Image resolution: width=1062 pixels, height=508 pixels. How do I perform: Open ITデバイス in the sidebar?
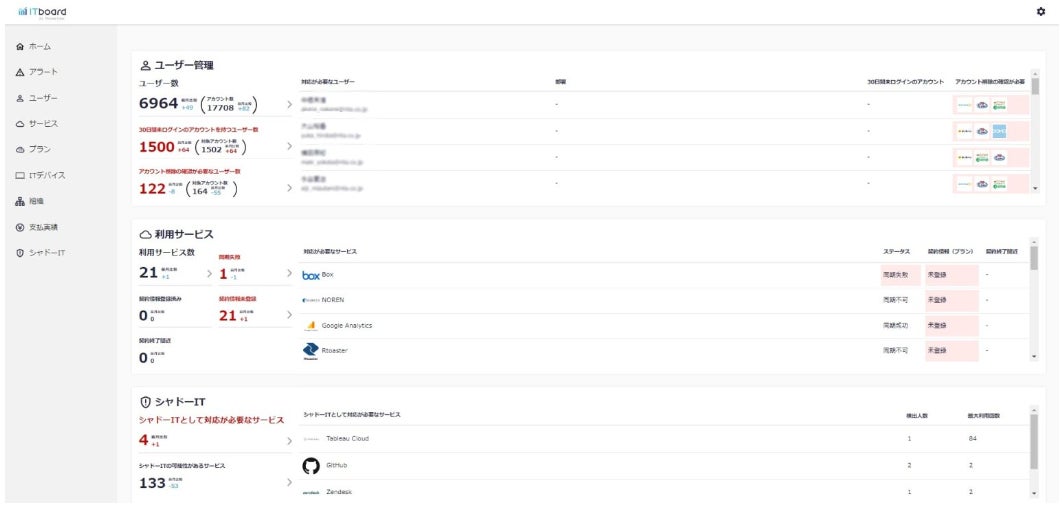tap(40, 175)
